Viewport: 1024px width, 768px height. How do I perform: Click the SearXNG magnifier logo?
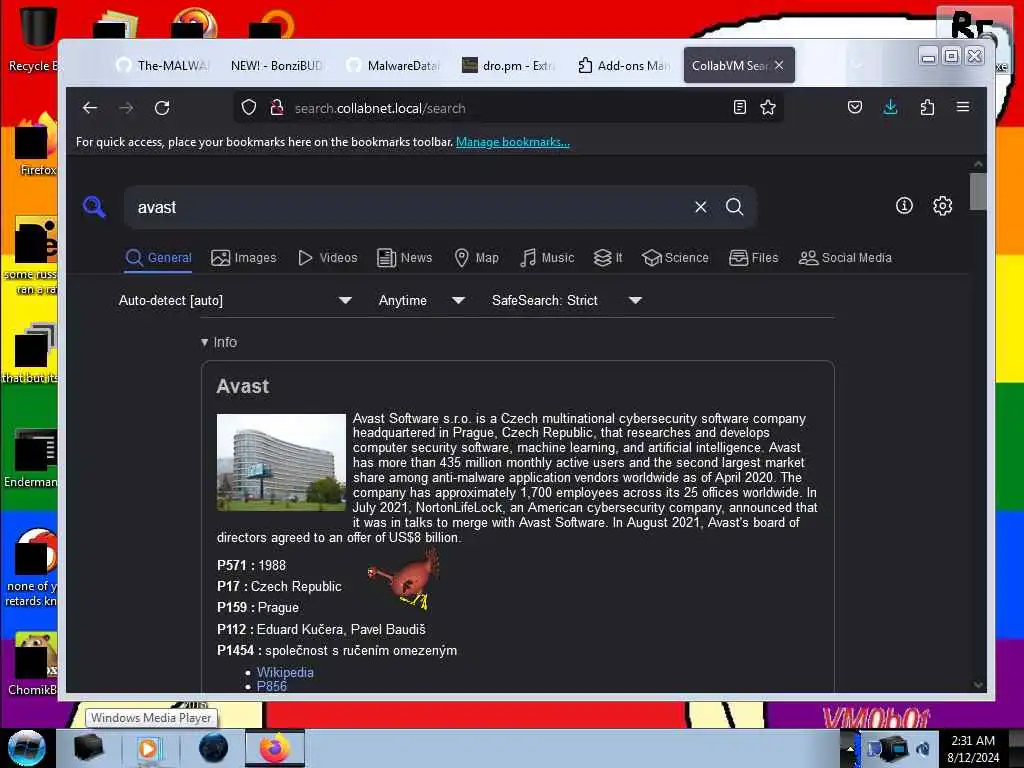point(95,207)
